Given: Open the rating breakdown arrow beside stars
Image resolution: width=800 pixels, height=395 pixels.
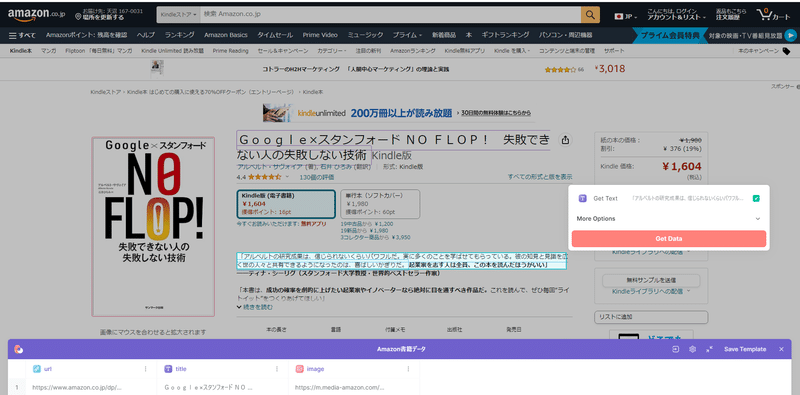Looking at the screenshot, I should pyautogui.click(x=287, y=177).
